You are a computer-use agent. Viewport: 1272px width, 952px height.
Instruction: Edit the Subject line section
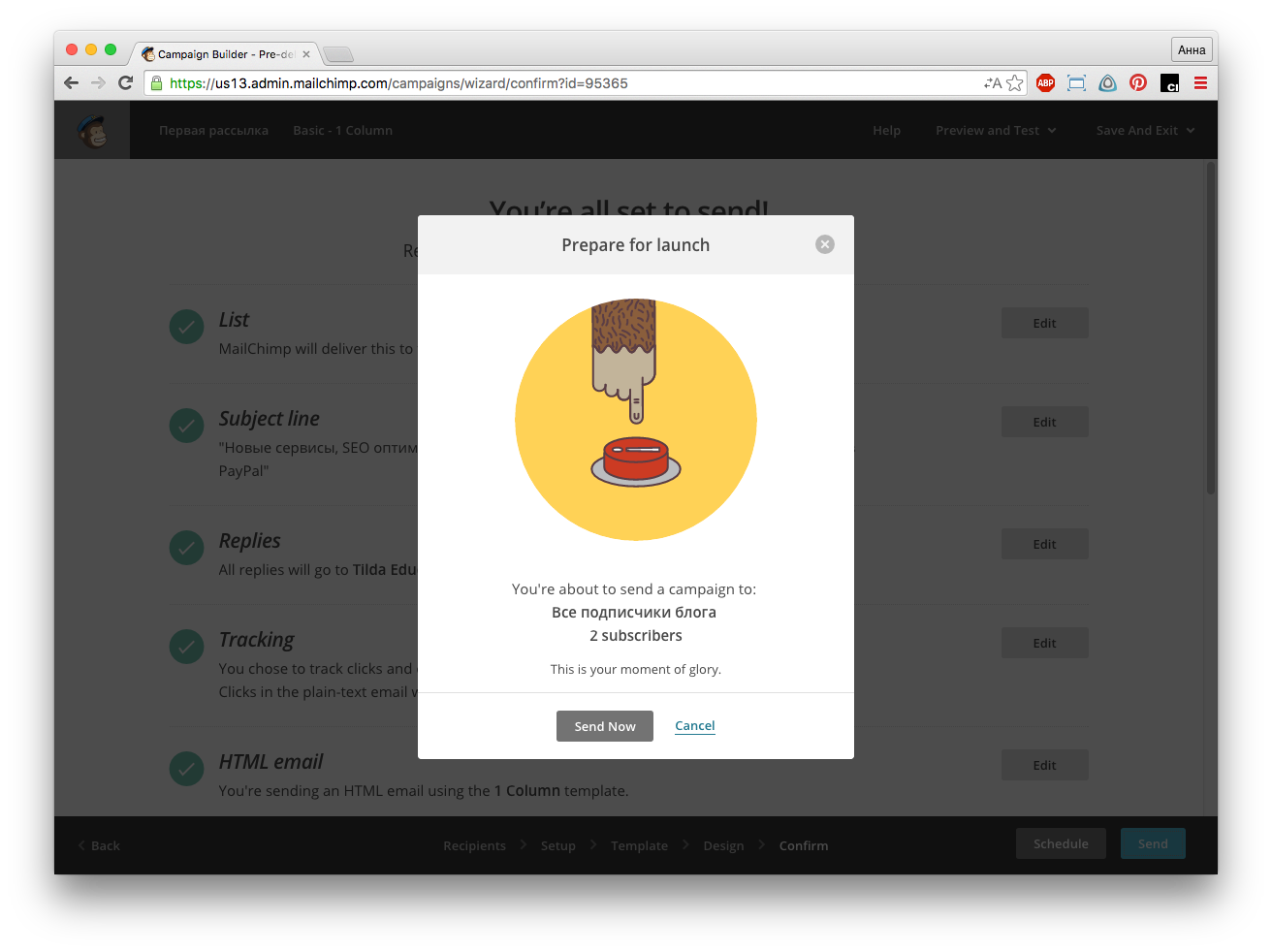[x=1044, y=423]
